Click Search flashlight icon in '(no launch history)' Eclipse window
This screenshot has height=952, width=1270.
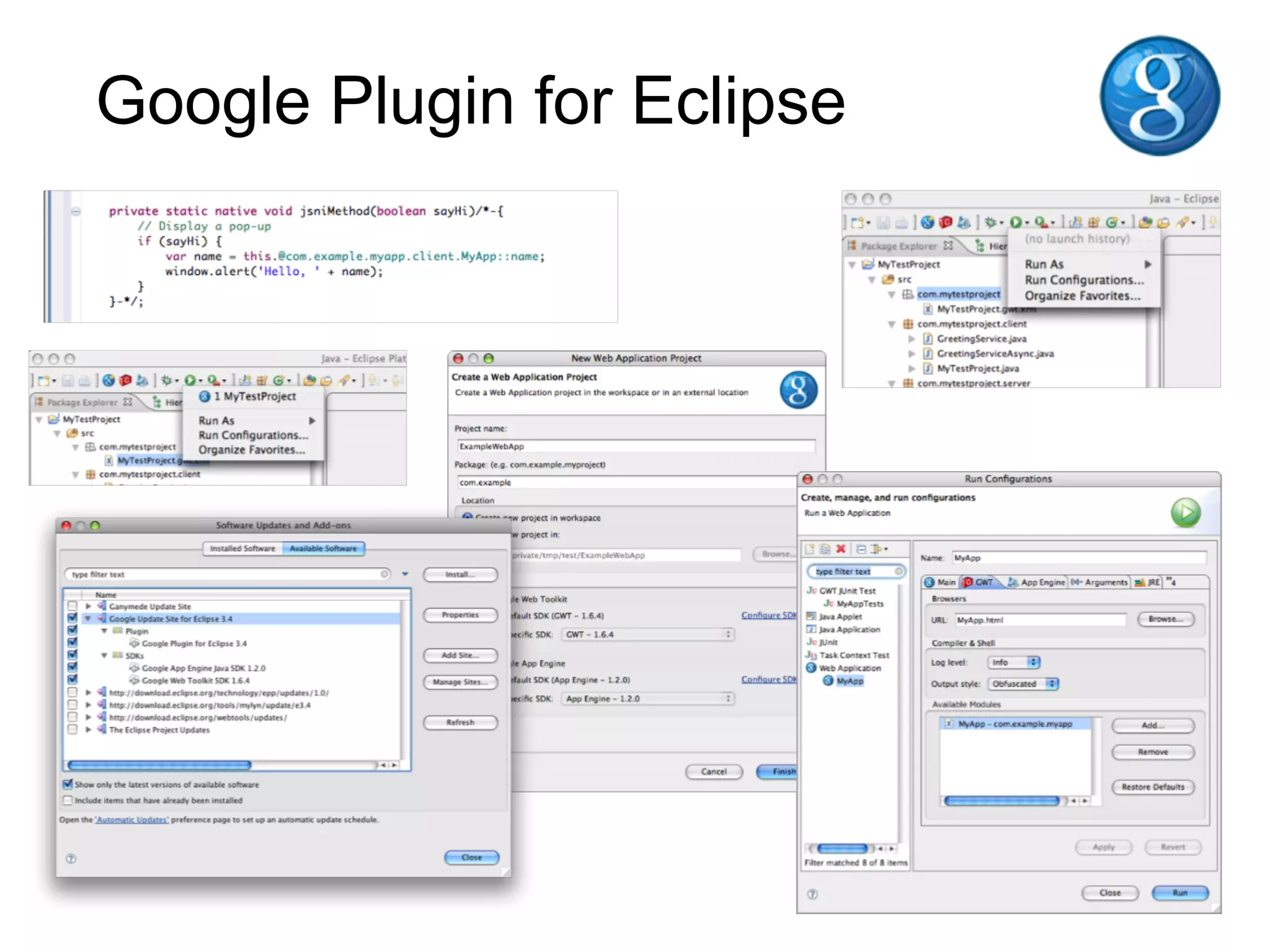point(1183,223)
